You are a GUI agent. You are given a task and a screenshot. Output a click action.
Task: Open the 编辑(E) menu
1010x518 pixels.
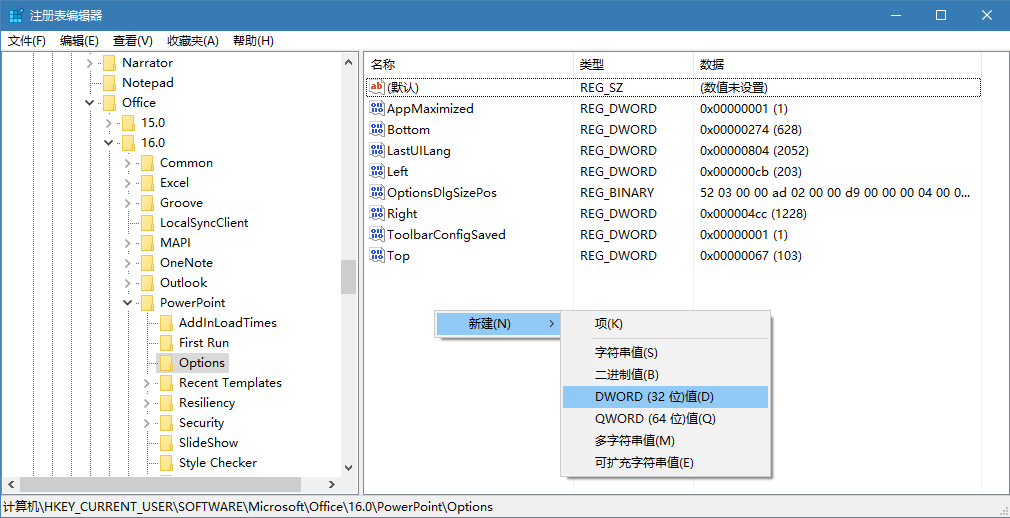tap(79, 41)
